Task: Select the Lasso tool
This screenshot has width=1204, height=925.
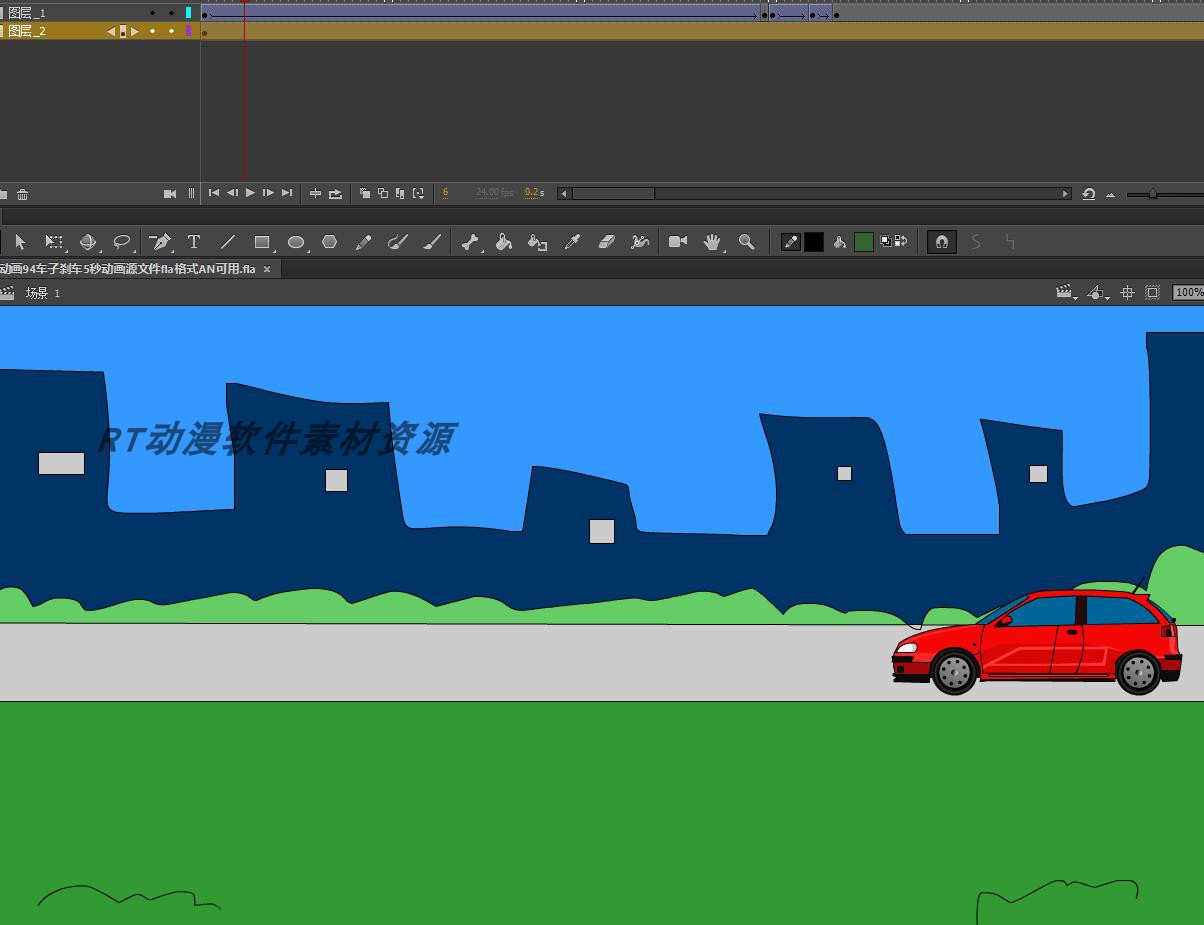Action: [x=122, y=242]
